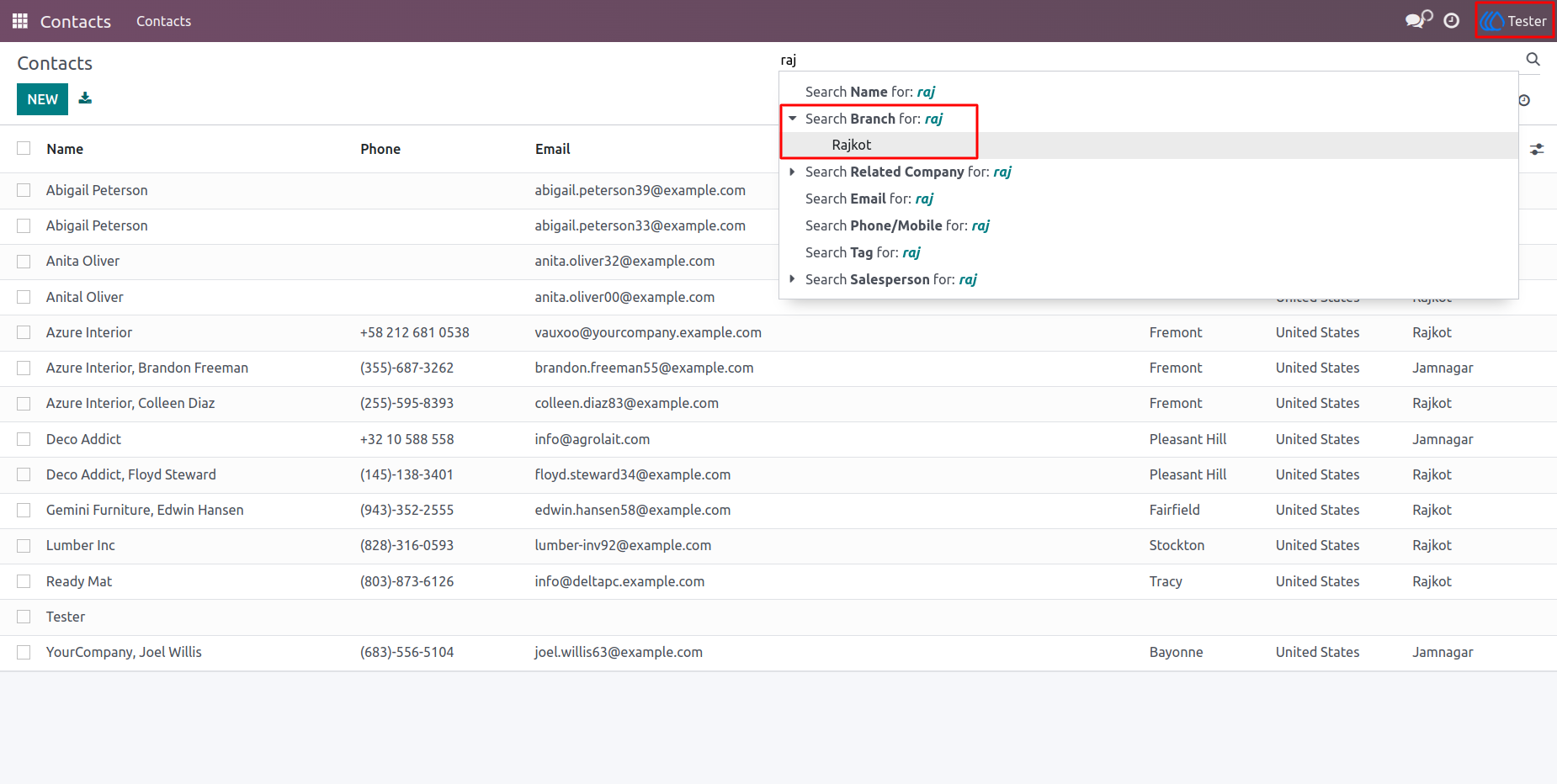The image size is (1557, 784).
Task: Collapse the Search Branch suggestion arrow
Action: click(x=792, y=119)
